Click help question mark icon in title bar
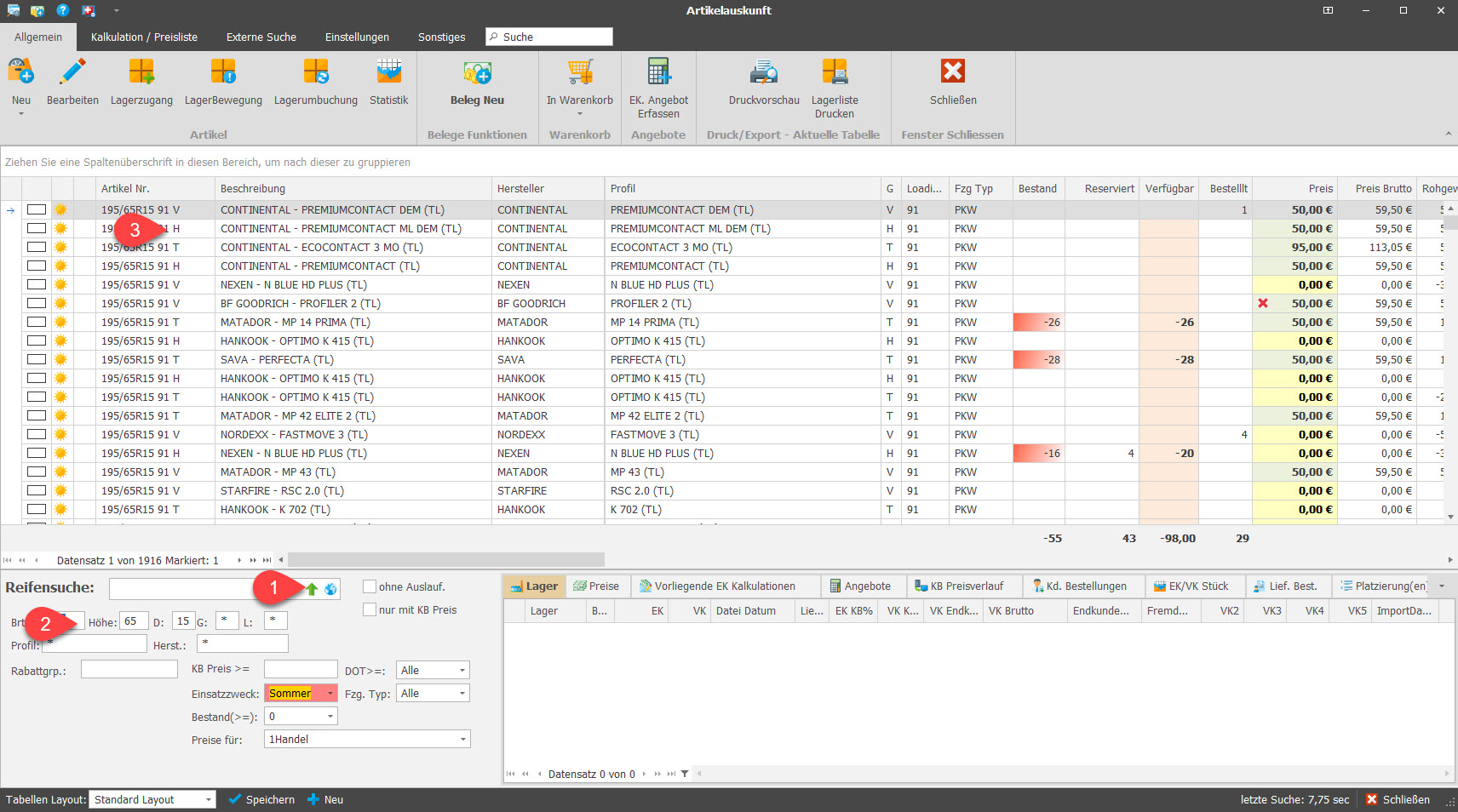This screenshot has height=812, width=1458. [x=63, y=10]
